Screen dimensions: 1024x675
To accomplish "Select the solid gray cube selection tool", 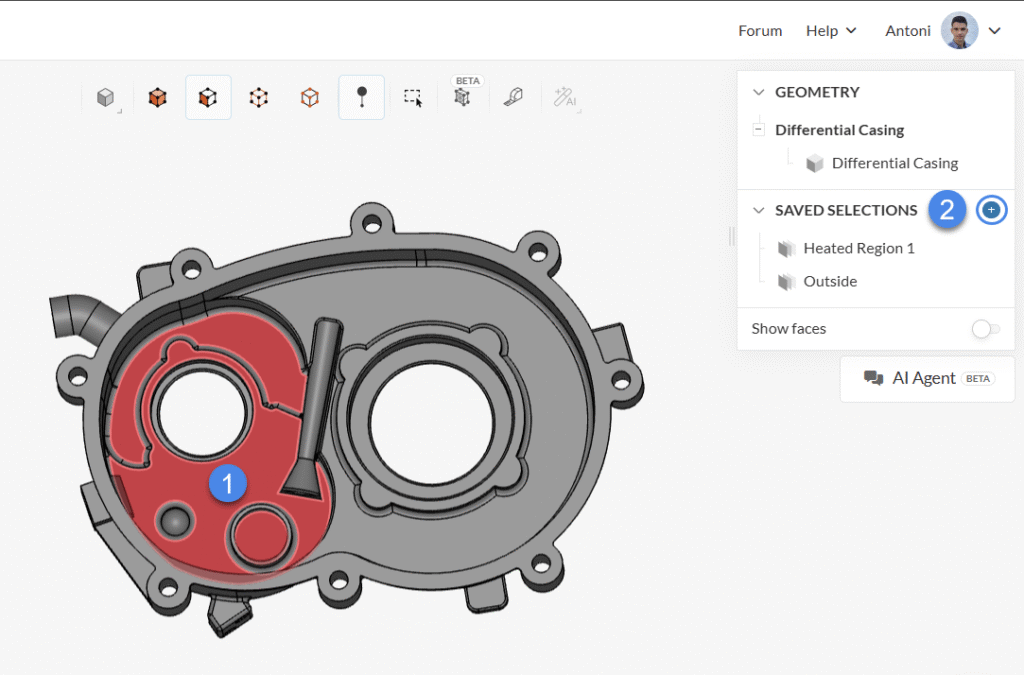I will coord(105,97).
